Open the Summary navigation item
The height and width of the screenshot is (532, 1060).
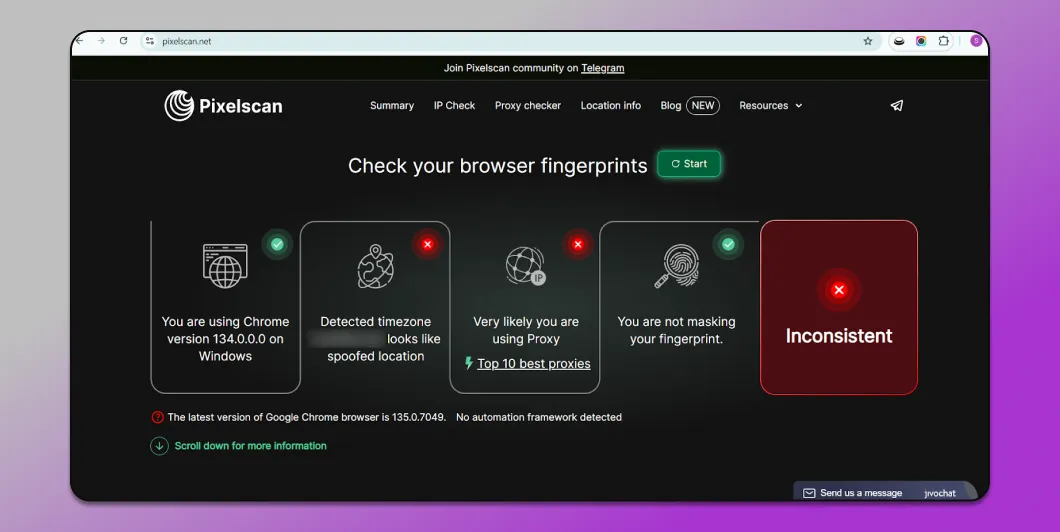tap(392, 106)
